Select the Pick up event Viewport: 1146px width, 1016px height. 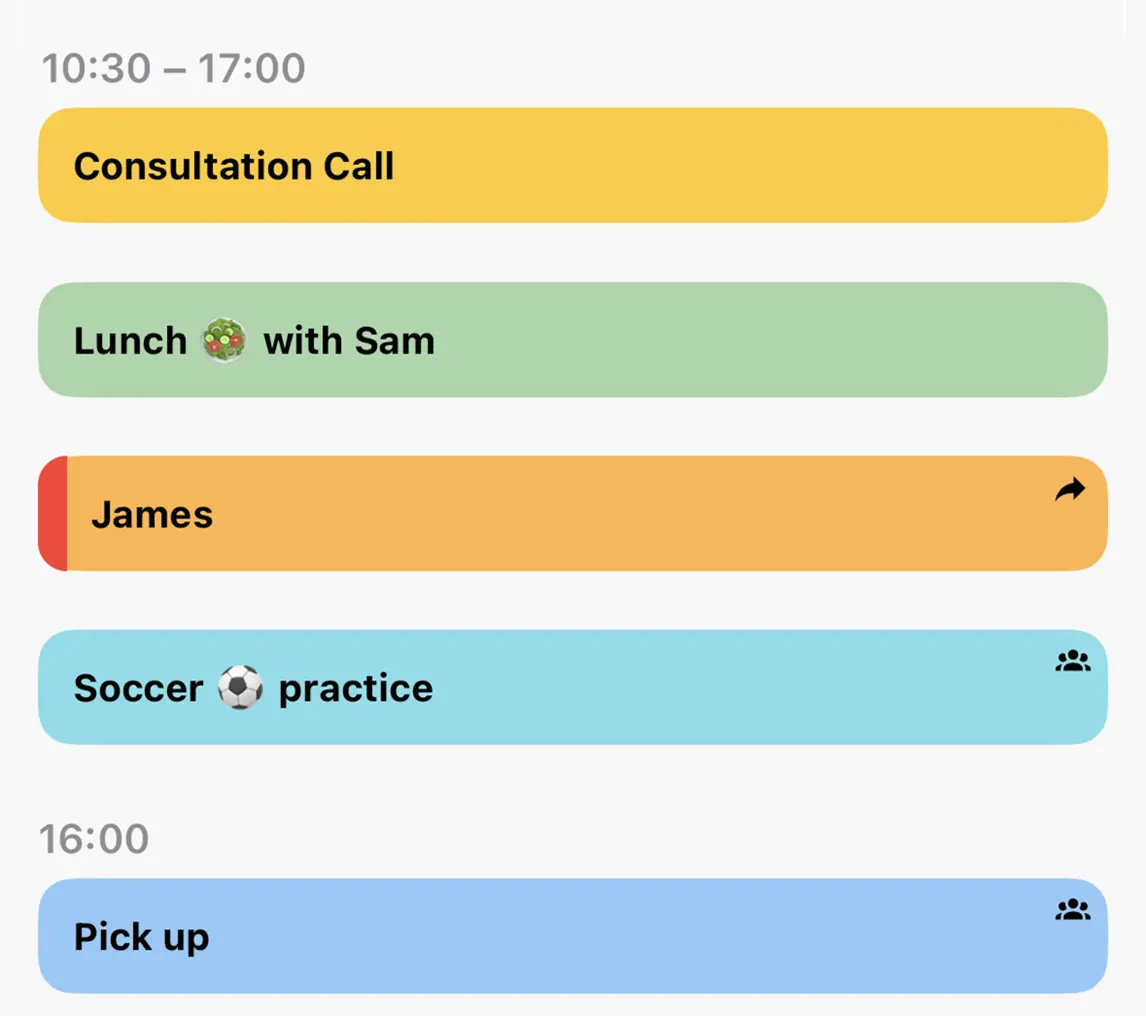point(573,937)
